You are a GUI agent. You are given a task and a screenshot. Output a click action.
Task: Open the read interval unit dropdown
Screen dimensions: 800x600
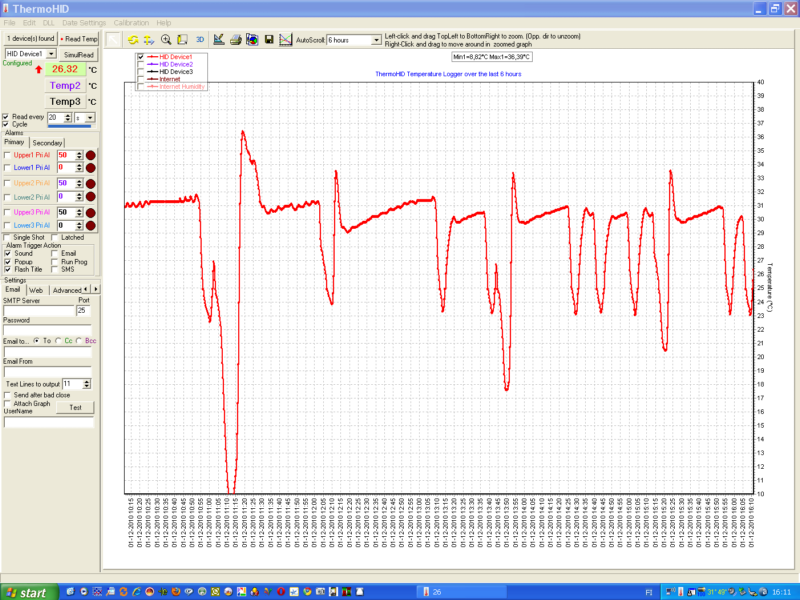tap(90, 118)
